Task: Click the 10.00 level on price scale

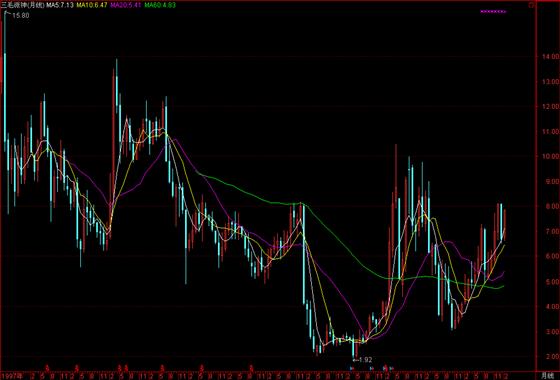Action: (550, 156)
